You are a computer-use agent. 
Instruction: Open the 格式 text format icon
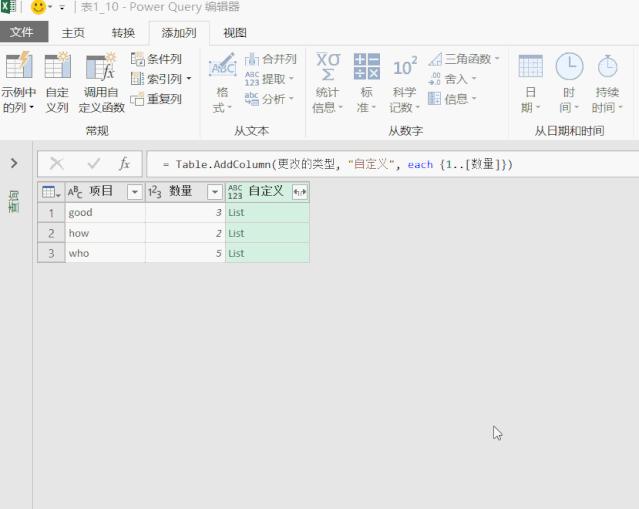tap(222, 65)
